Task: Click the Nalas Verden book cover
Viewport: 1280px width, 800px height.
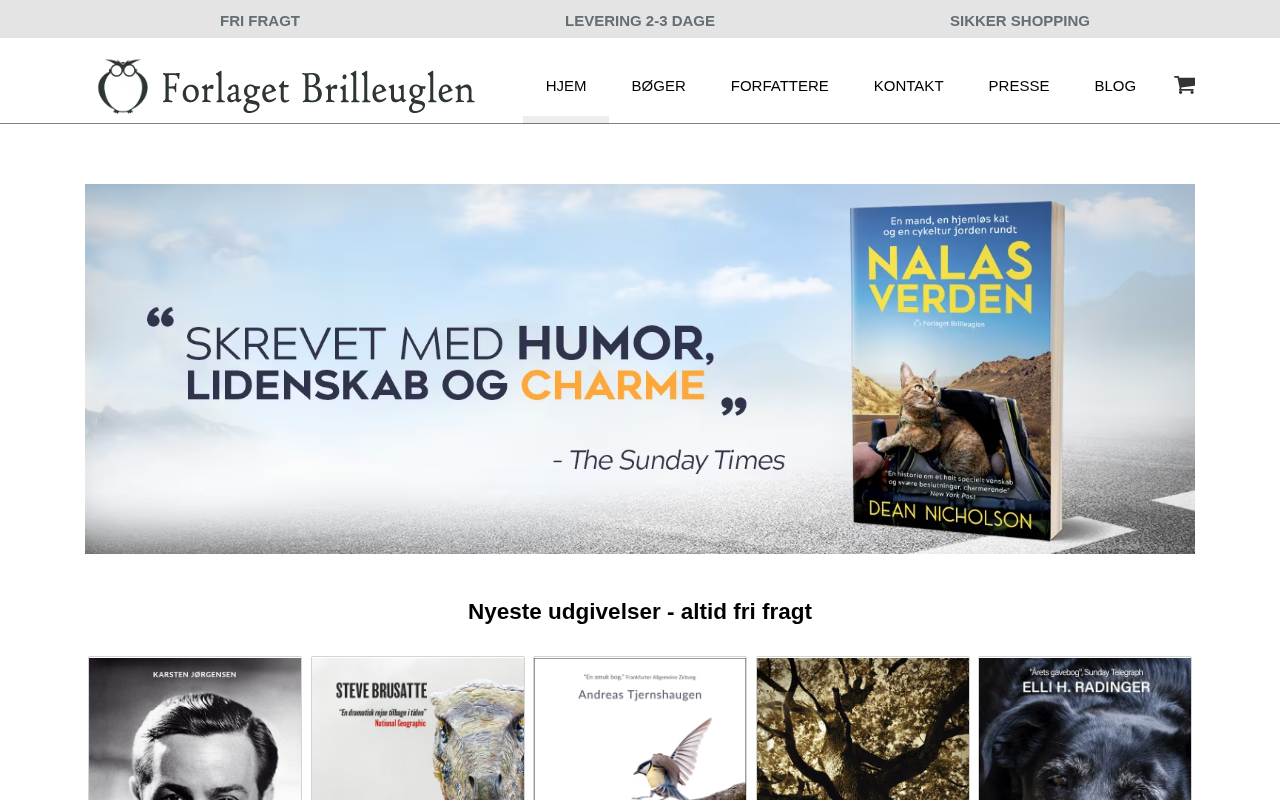Action: click(x=958, y=370)
